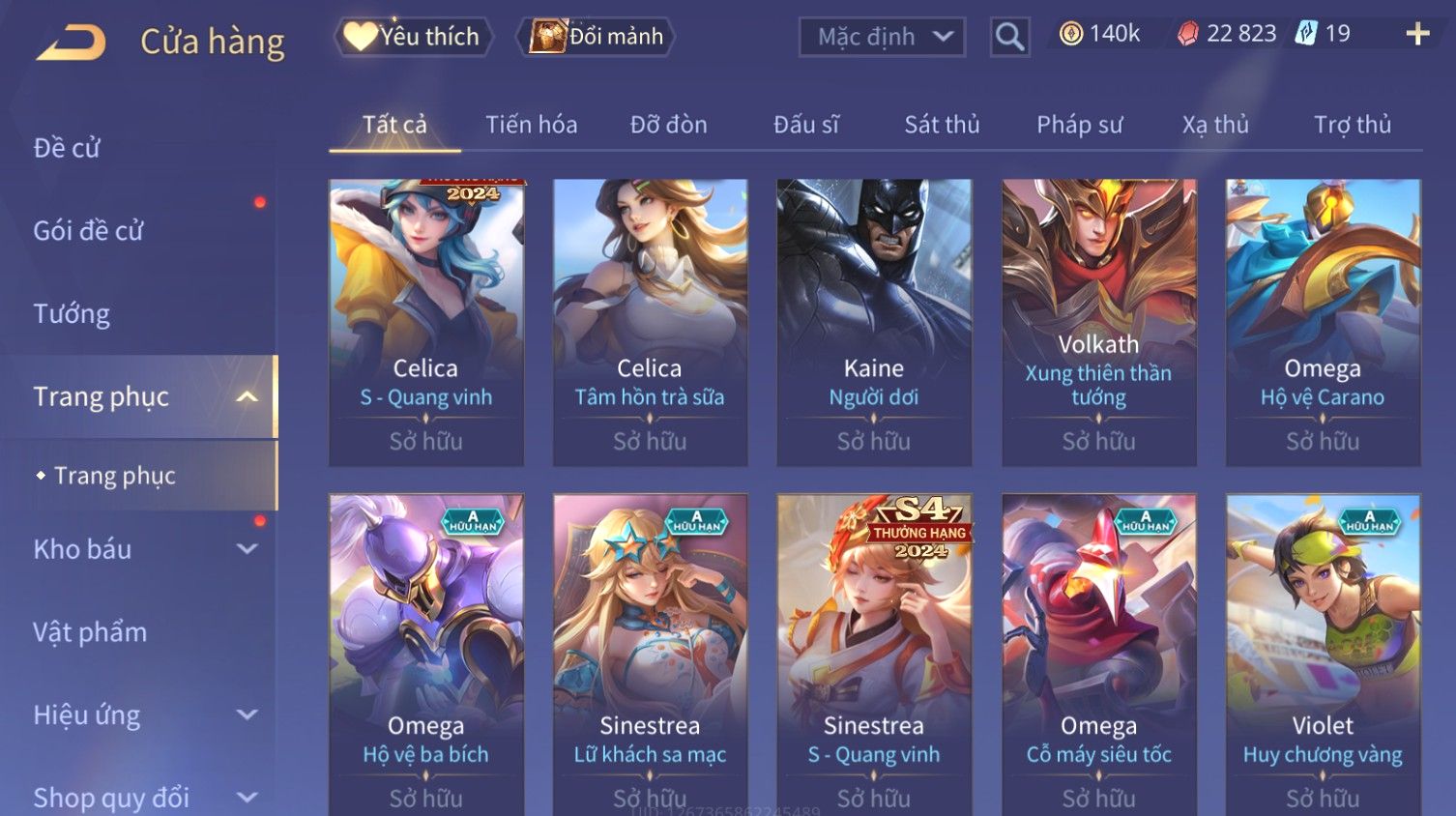Open the search magnifier icon

pyautogui.click(x=1009, y=37)
